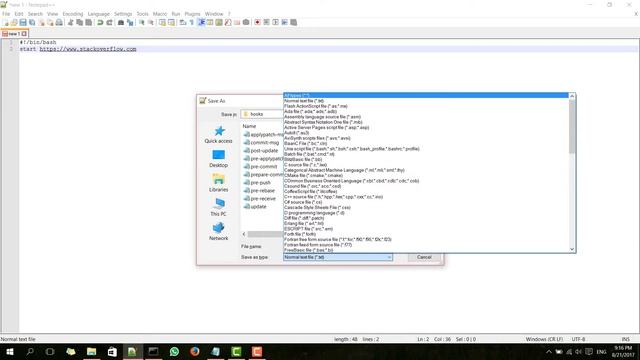Click the Open file toolbar icon
The image size is (640, 360).
pyautogui.click(x=14, y=22)
